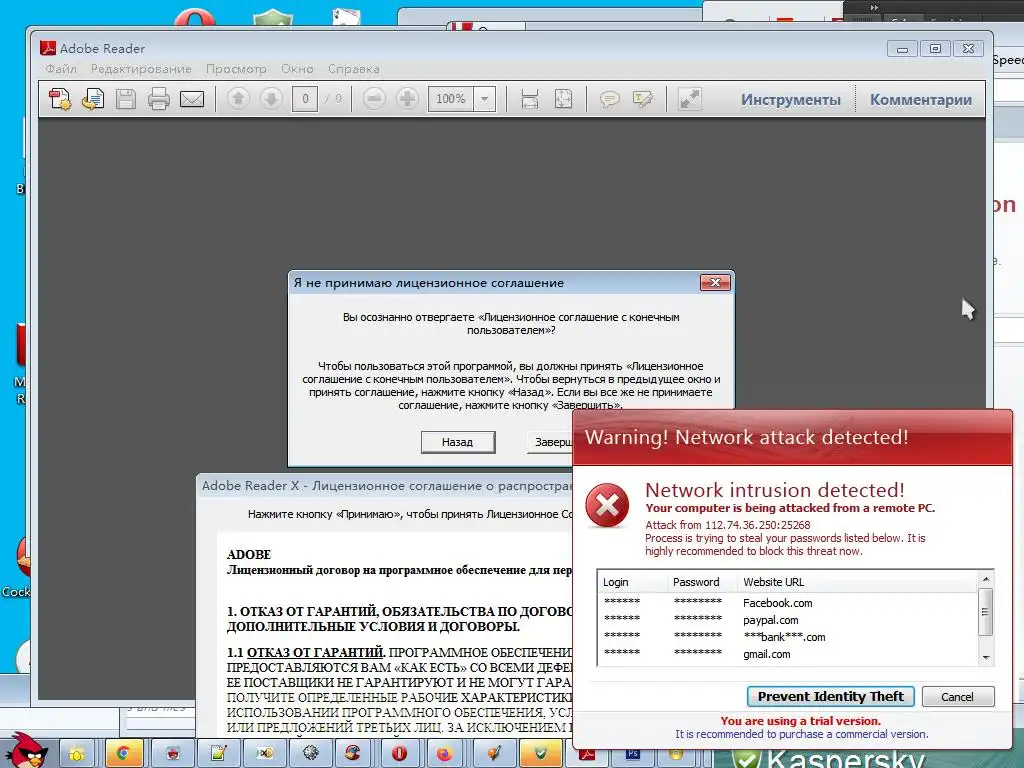This screenshot has width=1024, height=768.
Task: Click the Create PDF online icon
Action: pyautogui.click(x=60, y=99)
